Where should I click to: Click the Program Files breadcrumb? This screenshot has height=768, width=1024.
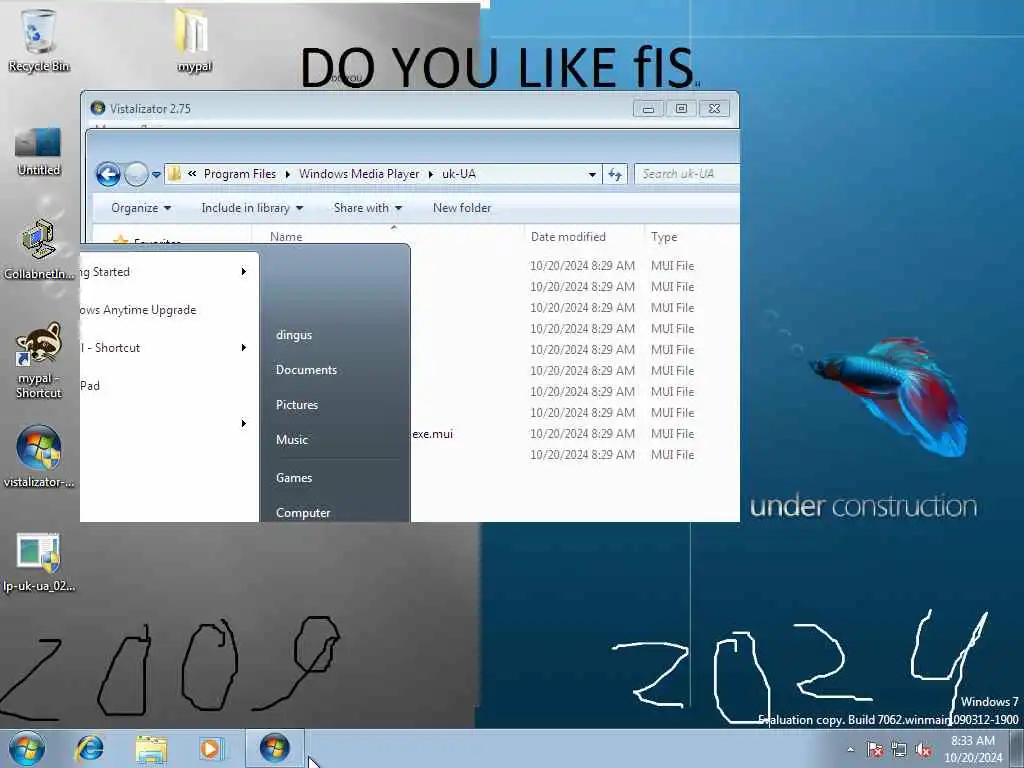240,174
